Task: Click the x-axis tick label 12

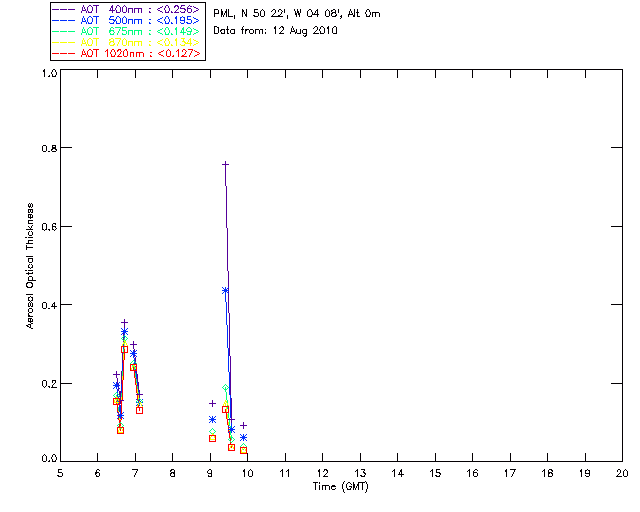Action: 322,473
